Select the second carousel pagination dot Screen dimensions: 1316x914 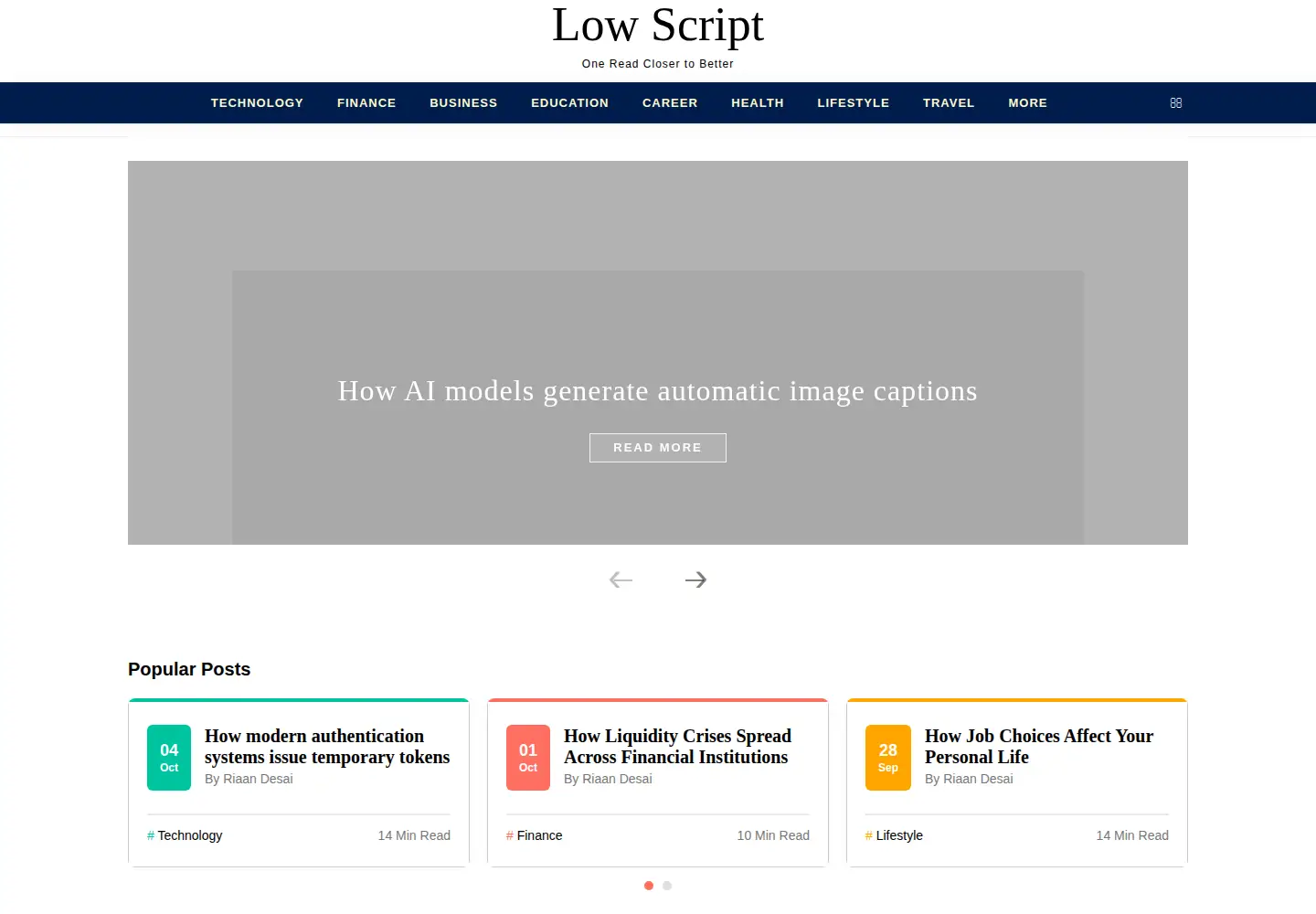click(667, 886)
